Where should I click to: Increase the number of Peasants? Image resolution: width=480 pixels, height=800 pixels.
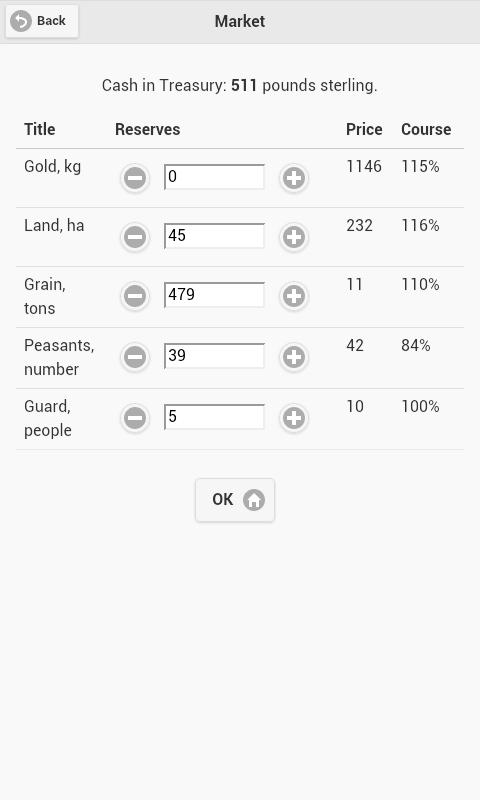294,357
